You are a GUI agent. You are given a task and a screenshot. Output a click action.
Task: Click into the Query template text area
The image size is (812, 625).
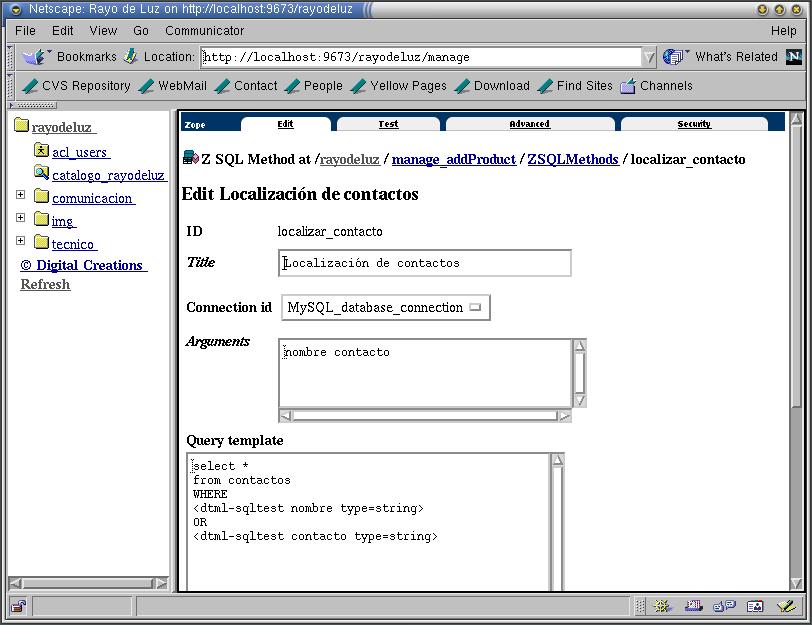point(369,522)
